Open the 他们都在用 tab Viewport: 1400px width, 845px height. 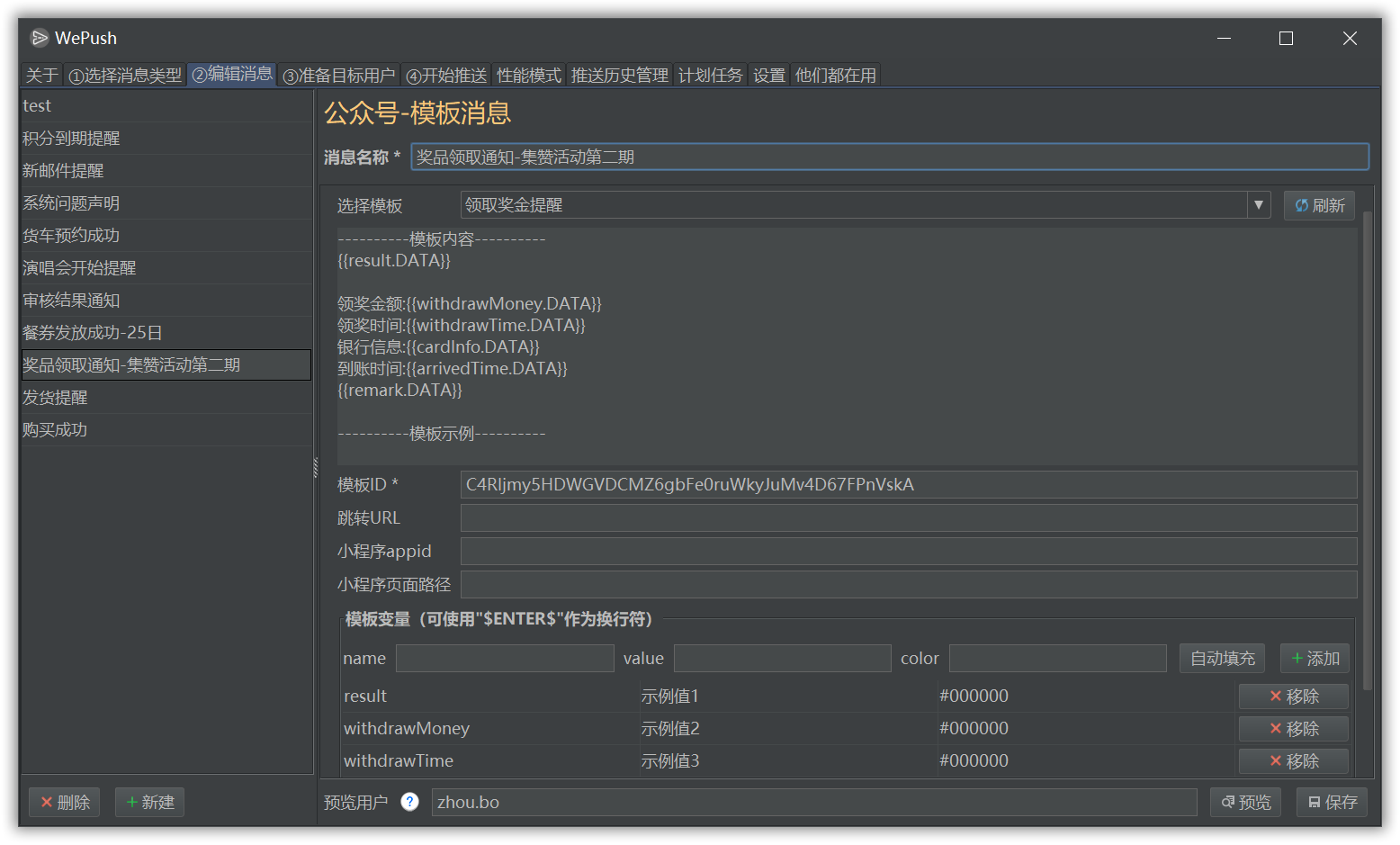[x=836, y=76]
